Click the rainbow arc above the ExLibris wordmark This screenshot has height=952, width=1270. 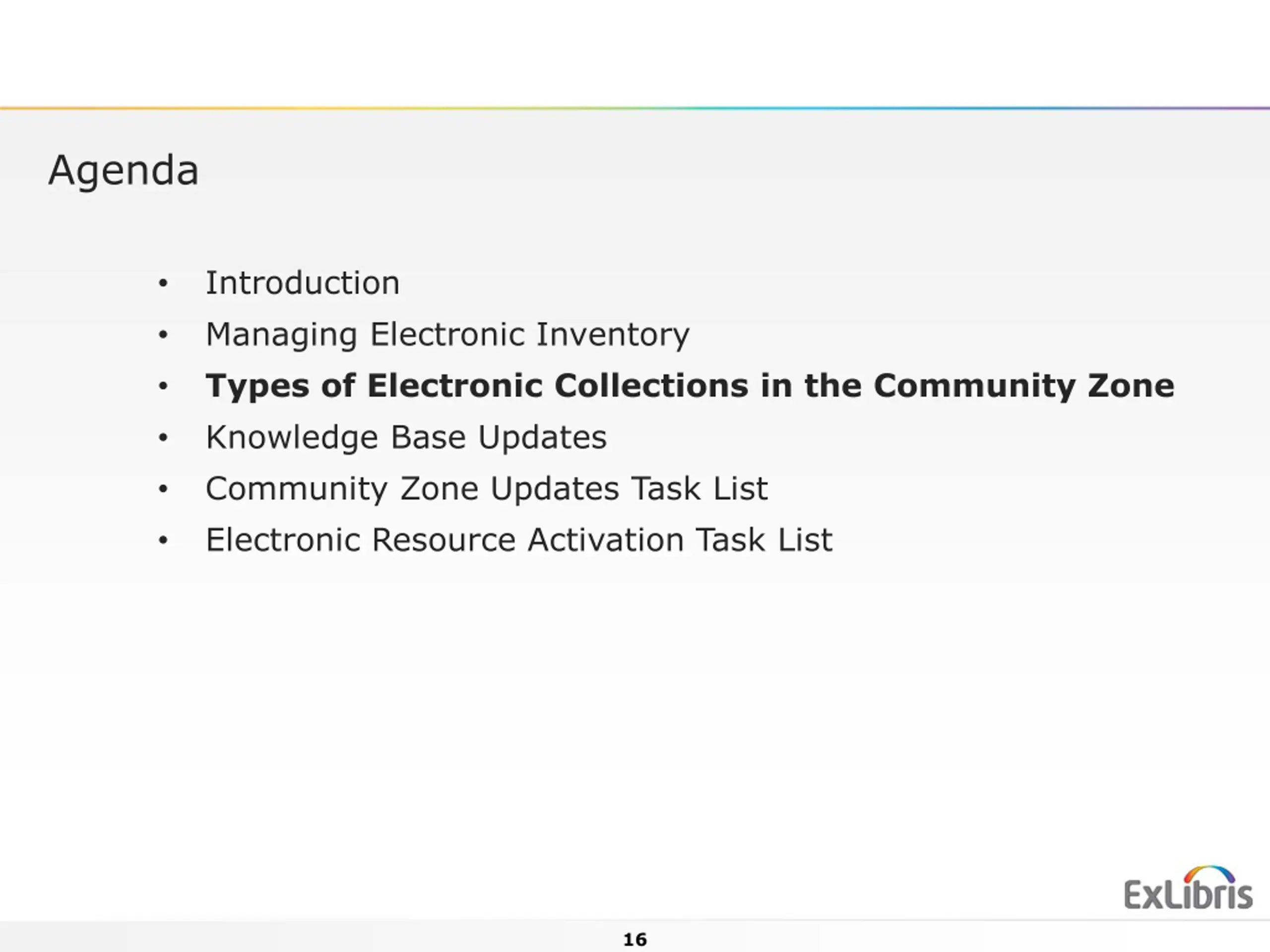tap(1209, 875)
